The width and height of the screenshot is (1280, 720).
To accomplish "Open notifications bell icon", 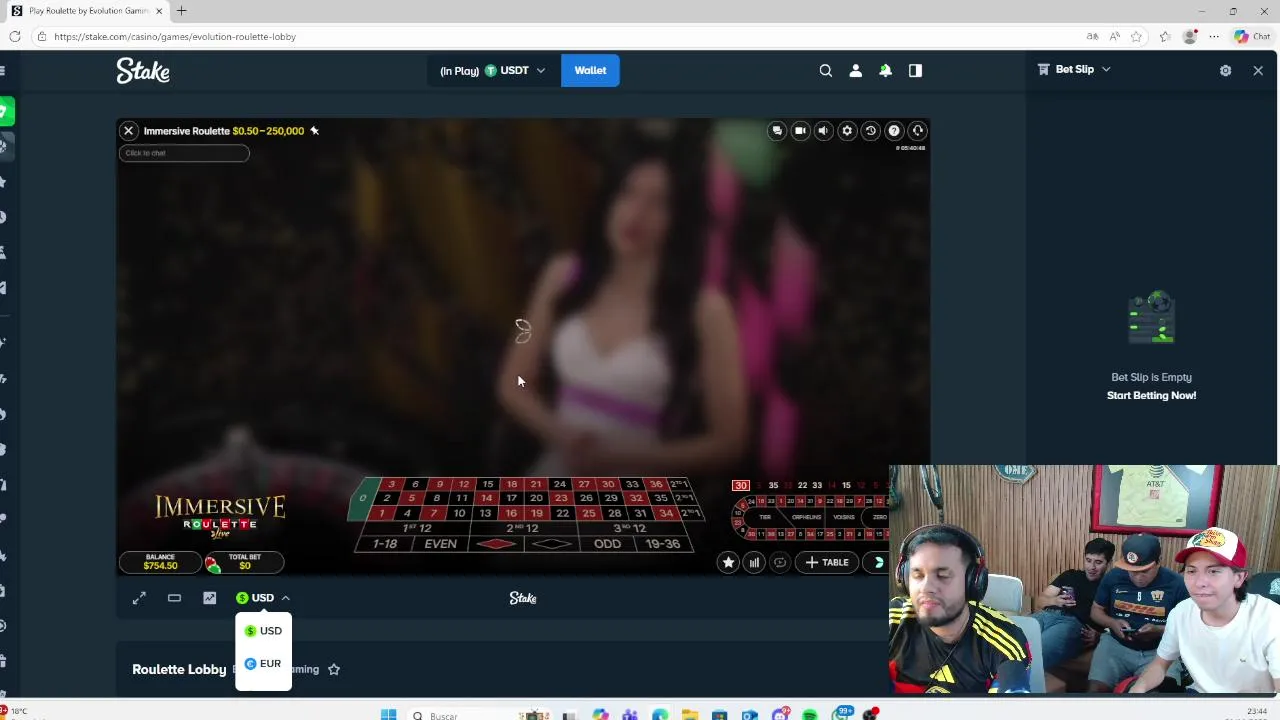I will pyautogui.click(x=885, y=71).
